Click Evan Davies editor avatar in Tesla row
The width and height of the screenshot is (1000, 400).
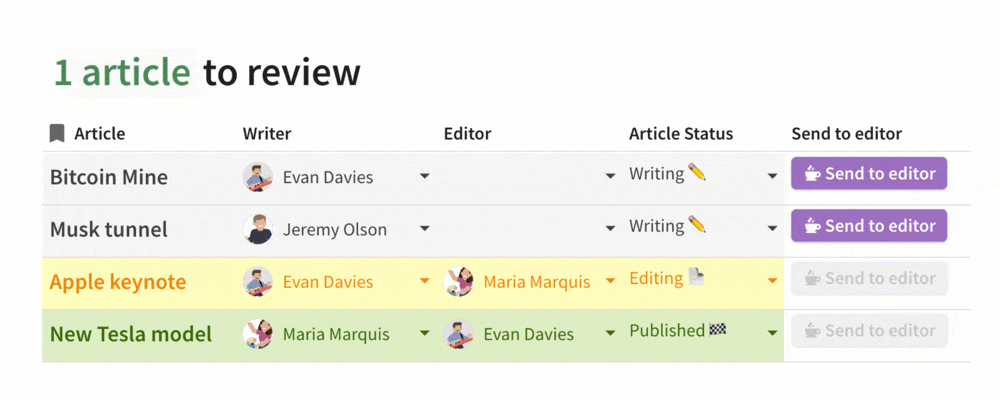click(459, 334)
